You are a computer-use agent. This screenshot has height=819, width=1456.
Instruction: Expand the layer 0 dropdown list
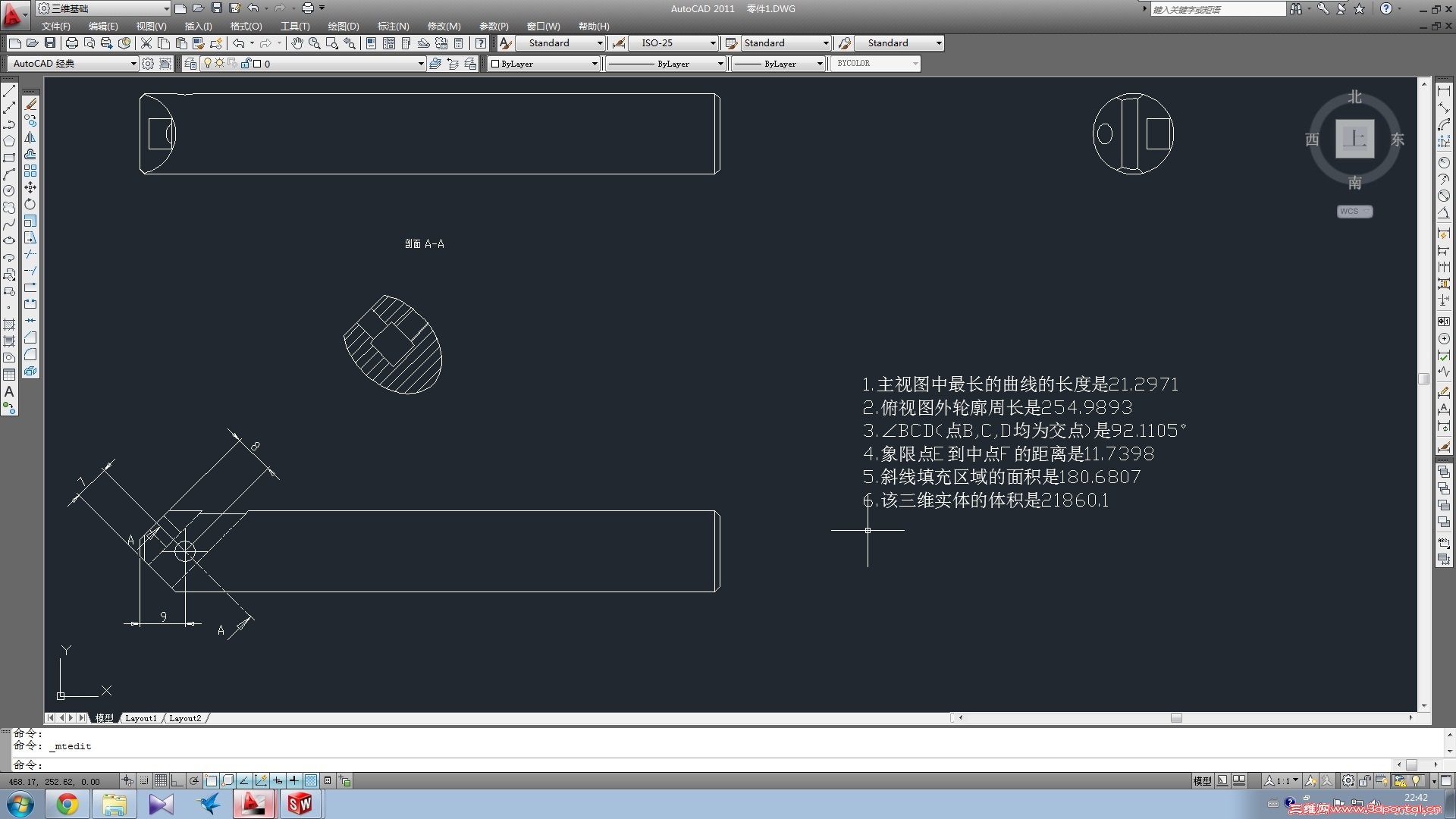pos(421,64)
